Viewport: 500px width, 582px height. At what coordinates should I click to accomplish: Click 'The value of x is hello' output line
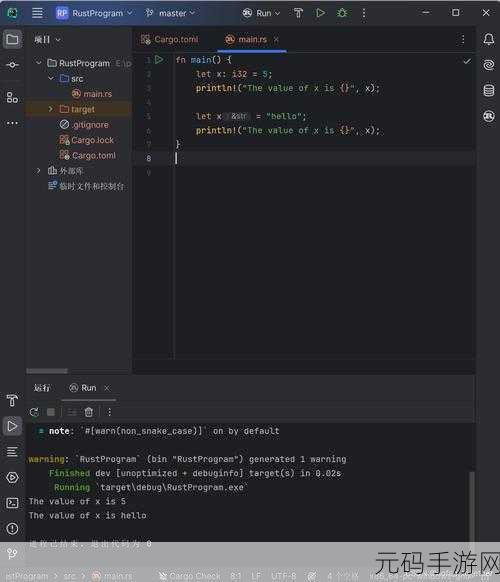pyautogui.click(x=88, y=516)
